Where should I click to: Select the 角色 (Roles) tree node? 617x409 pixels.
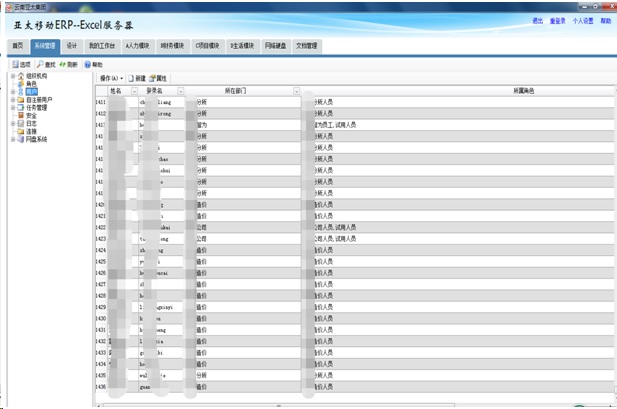pos(32,83)
